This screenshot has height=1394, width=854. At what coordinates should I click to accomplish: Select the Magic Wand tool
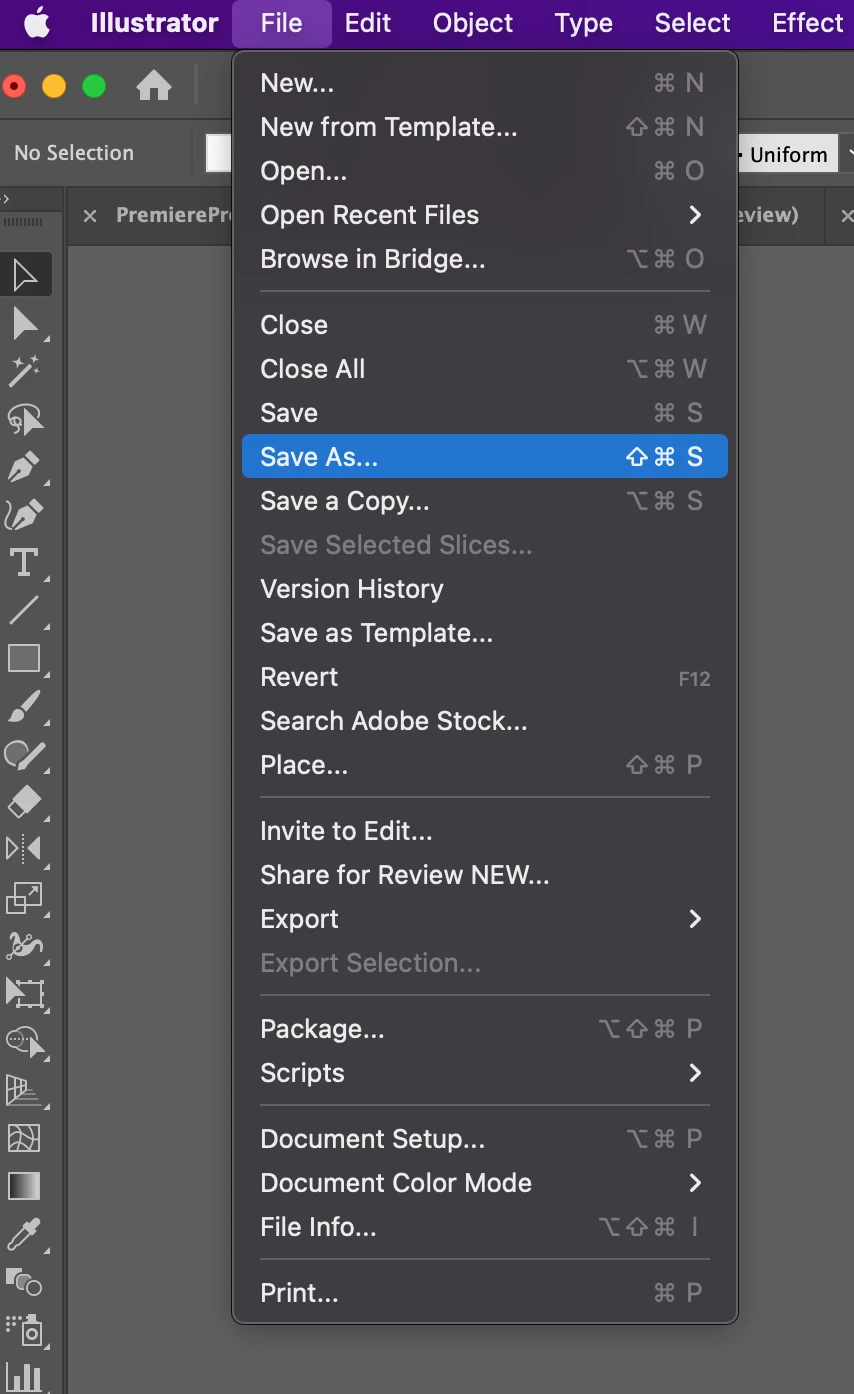23,371
